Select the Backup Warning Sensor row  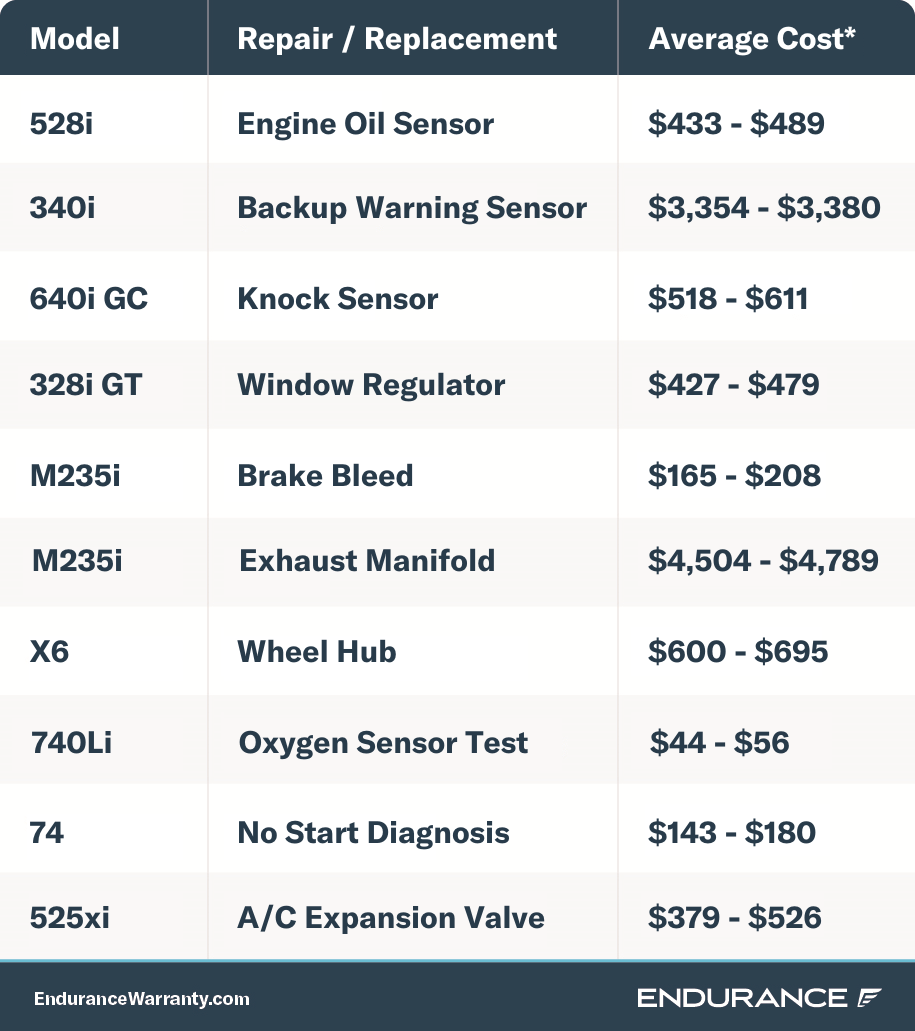458,208
